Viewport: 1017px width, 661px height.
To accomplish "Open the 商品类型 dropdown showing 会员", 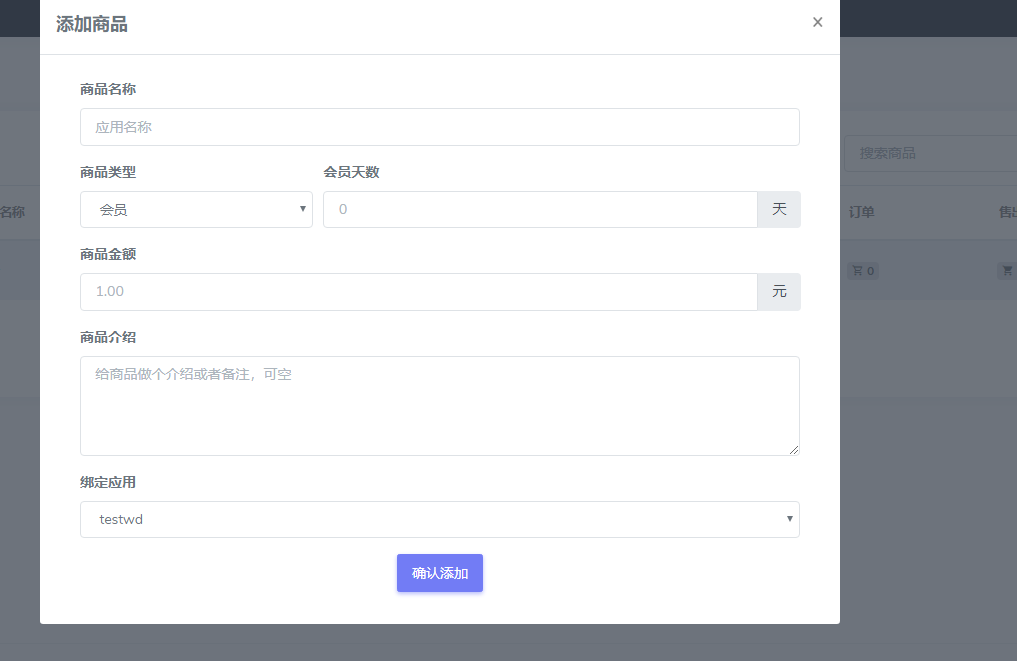I will pos(197,210).
